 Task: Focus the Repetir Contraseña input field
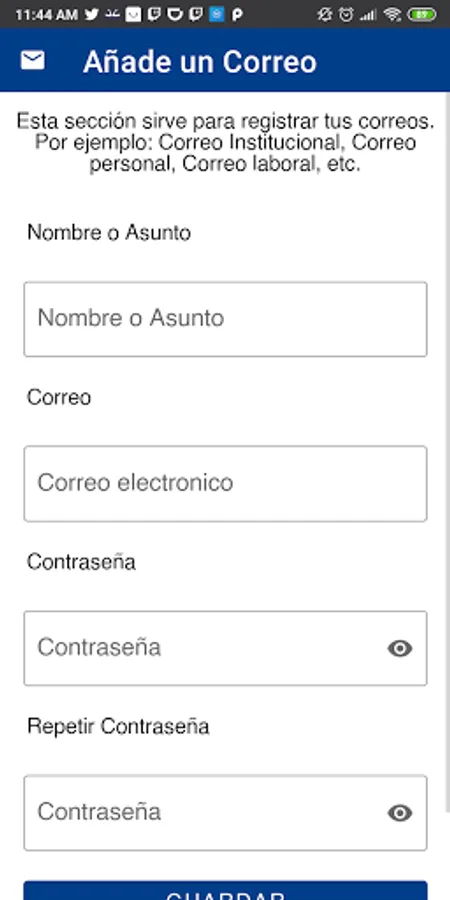pos(225,813)
